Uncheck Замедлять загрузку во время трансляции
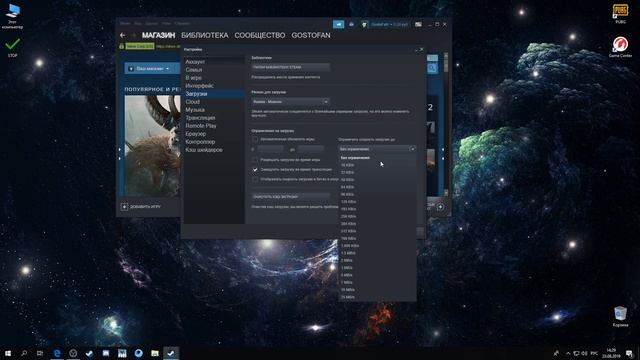Screen dimensions: 640x360 255,169
